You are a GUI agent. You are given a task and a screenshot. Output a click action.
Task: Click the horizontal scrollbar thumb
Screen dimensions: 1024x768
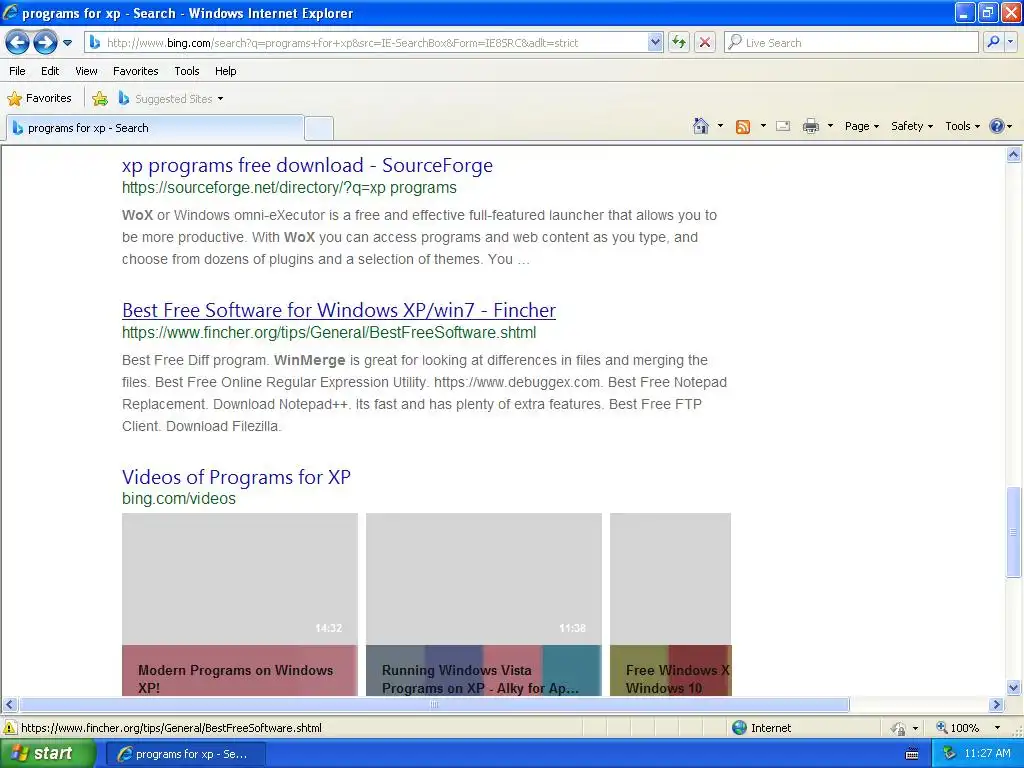point(434,705)
